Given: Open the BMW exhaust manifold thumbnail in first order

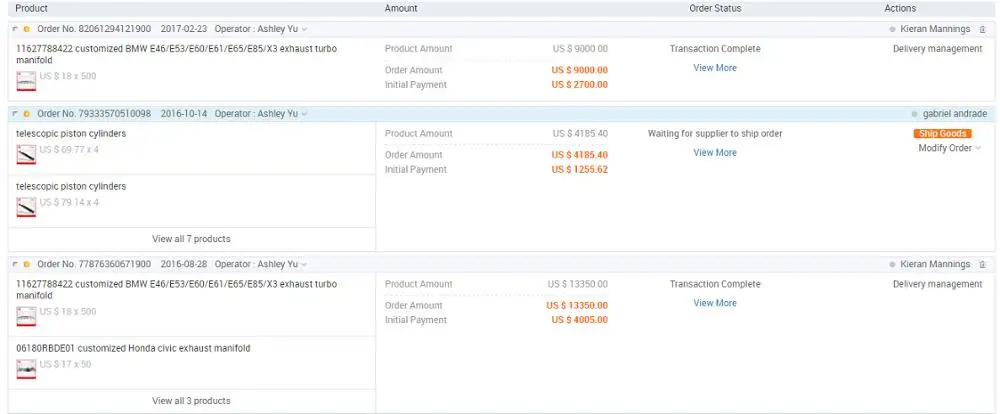Looking at the screenshot, I should pos(27,80).
